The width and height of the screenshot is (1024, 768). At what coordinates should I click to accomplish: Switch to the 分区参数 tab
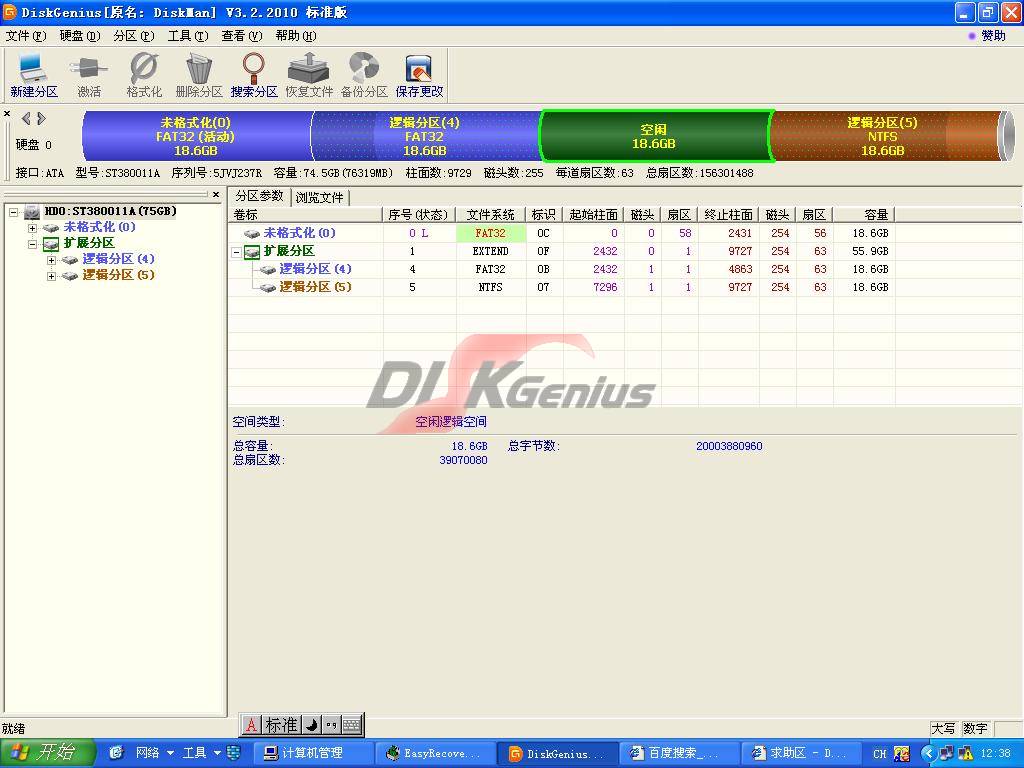point(259,196)
